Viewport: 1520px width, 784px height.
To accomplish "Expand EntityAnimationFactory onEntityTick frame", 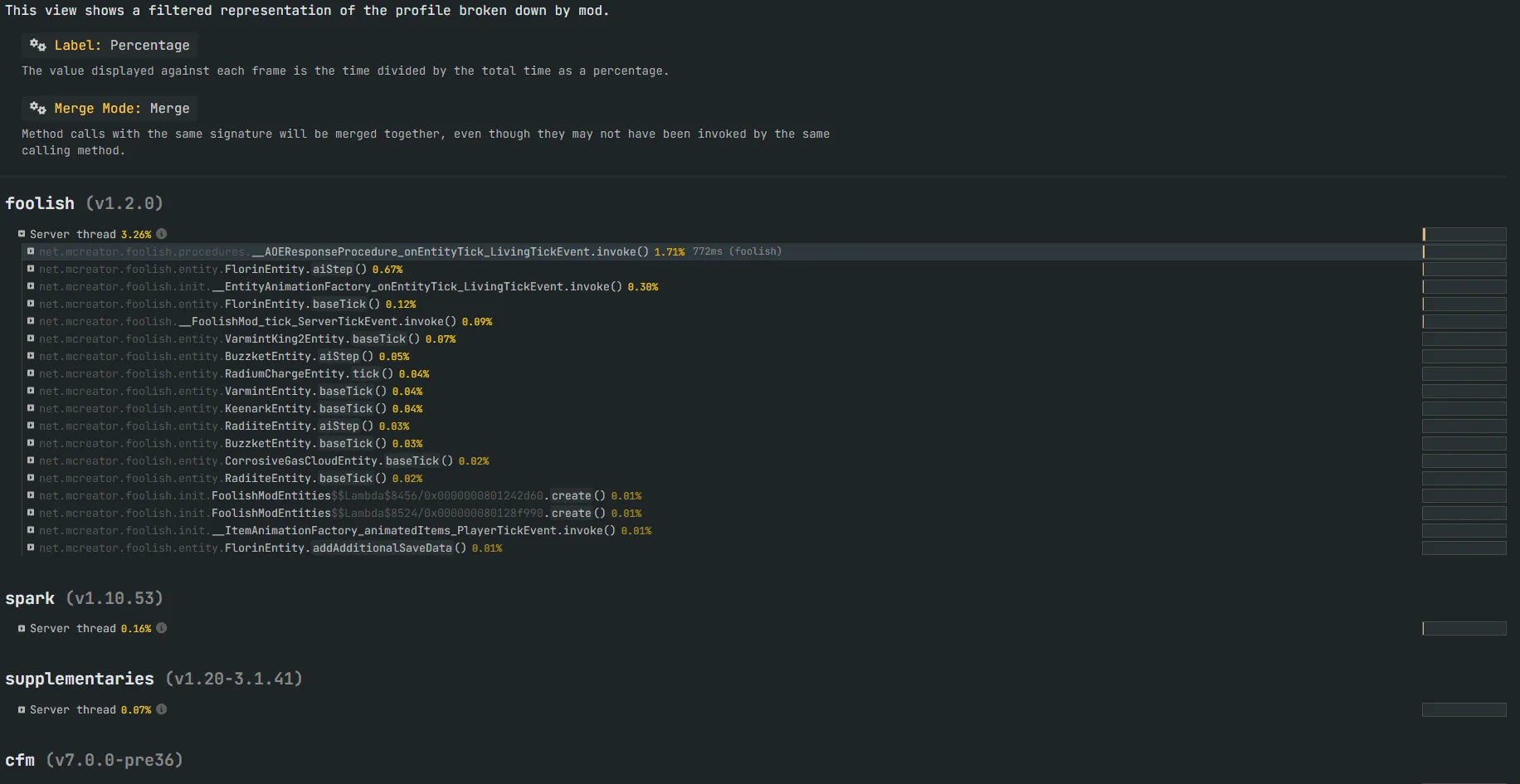I will [31, 286].
